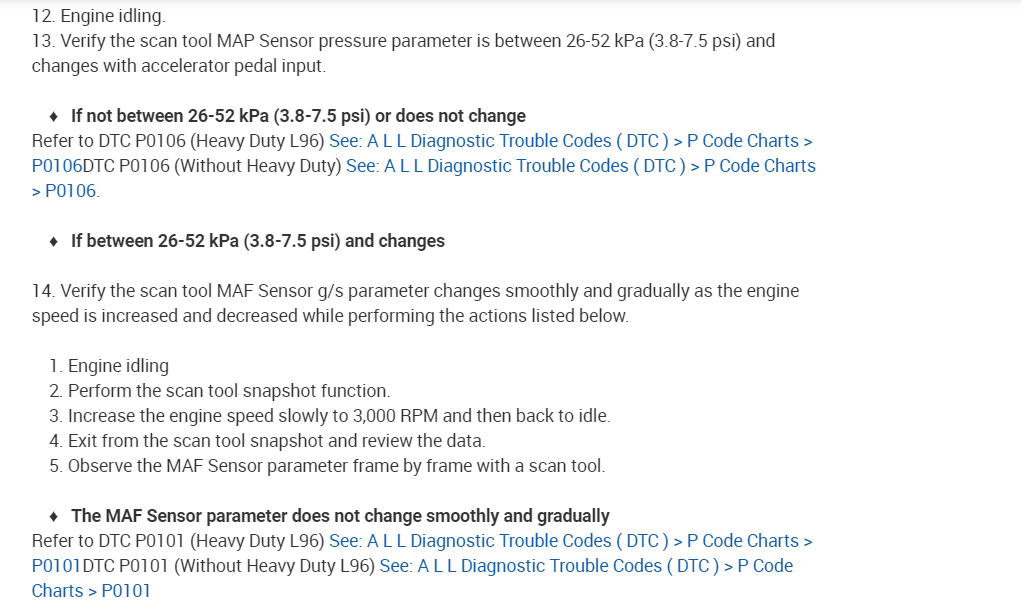Click "Exit from the scan tool snapshot" step
The image size is (1021, 616).
(x=276, y=441)
